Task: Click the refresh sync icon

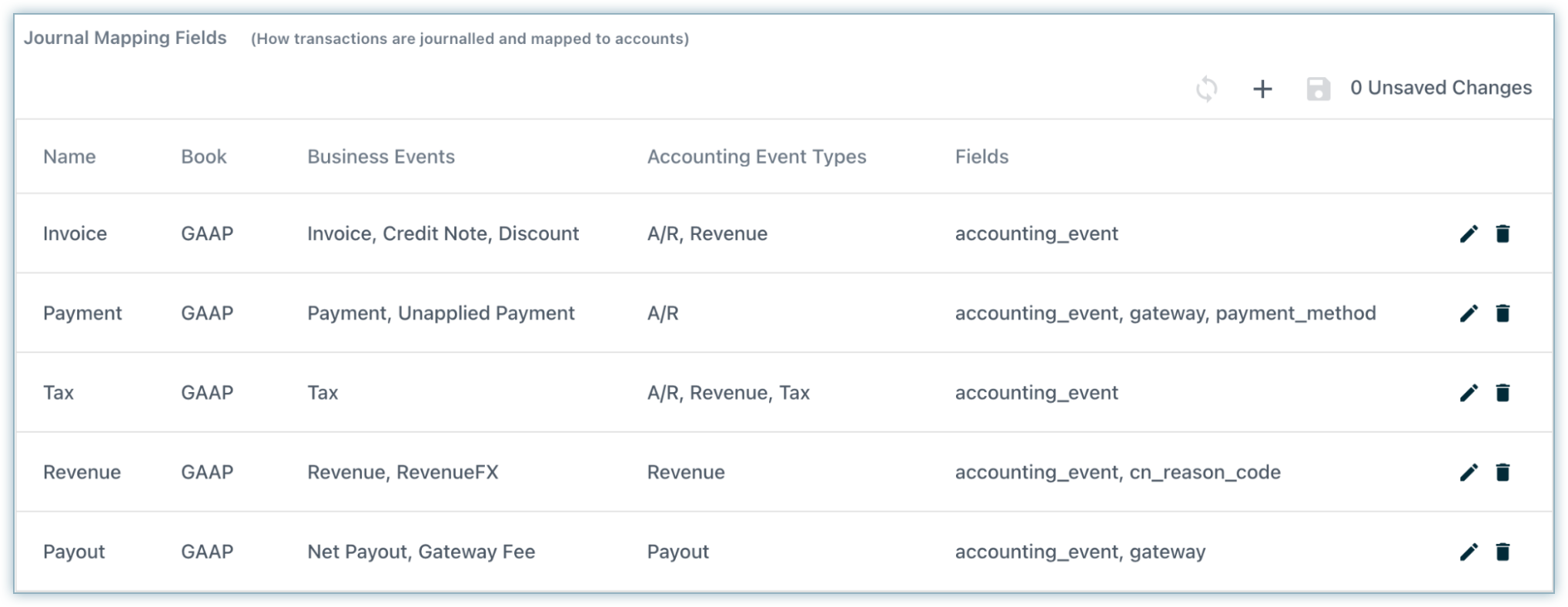Action: [x=1206, y=89]
